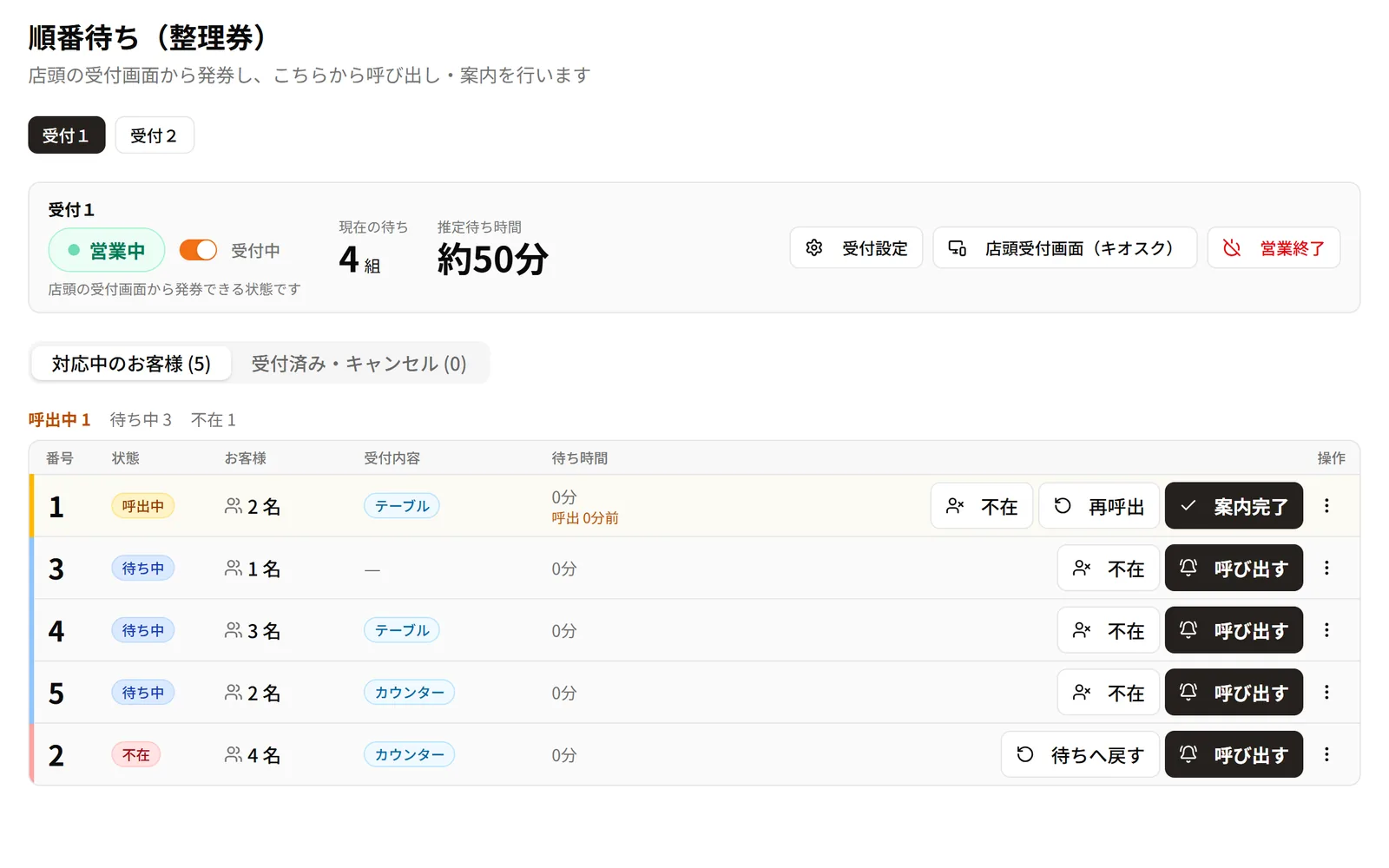
Task: Click the 番号 column header
Action: (x=60, y=458)
